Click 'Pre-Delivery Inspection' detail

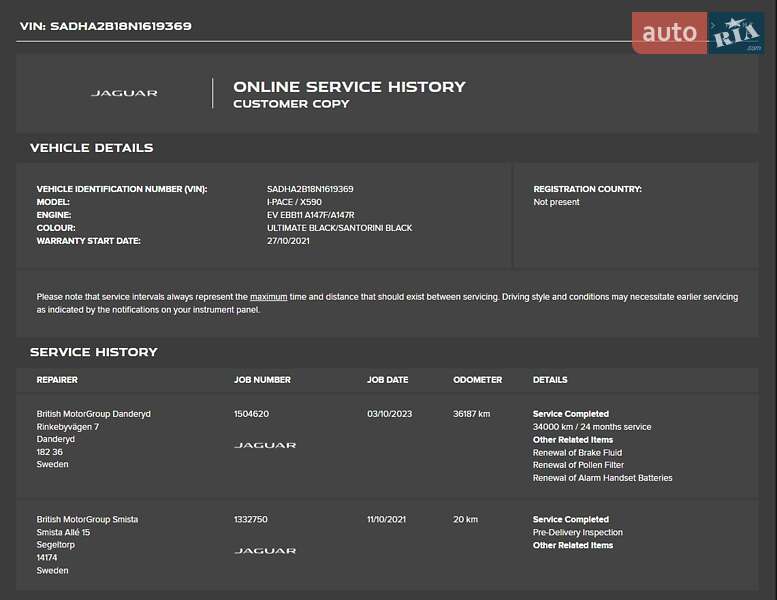coord(578,532)
